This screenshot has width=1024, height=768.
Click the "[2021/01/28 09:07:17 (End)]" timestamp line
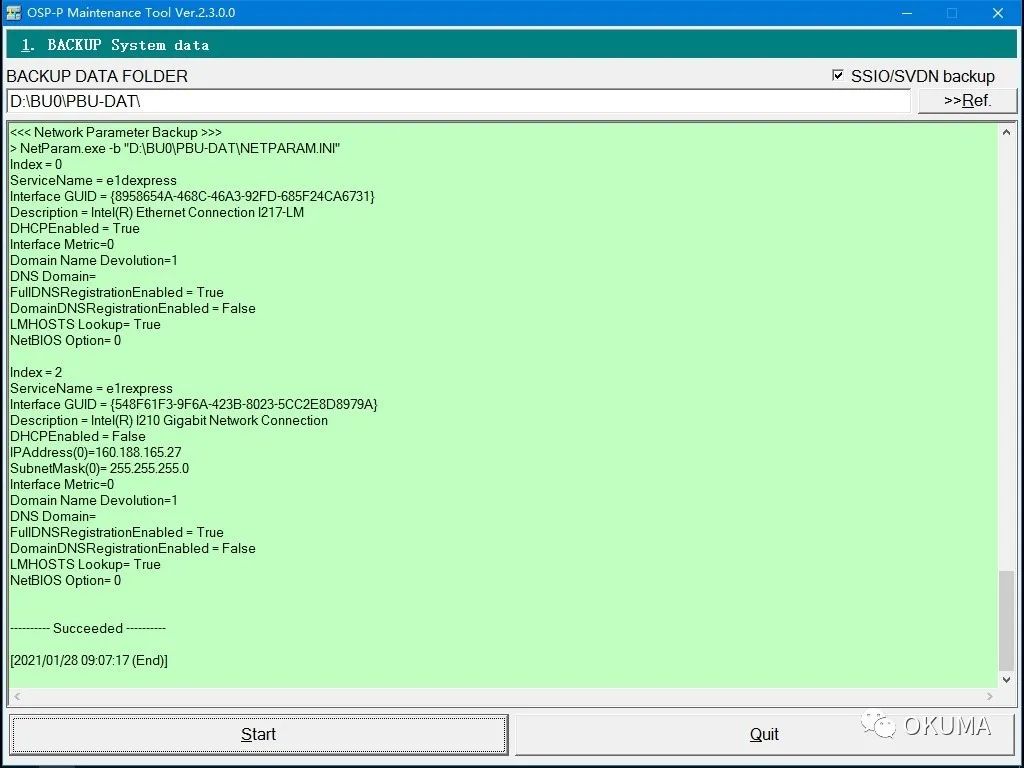pos(89,660)
